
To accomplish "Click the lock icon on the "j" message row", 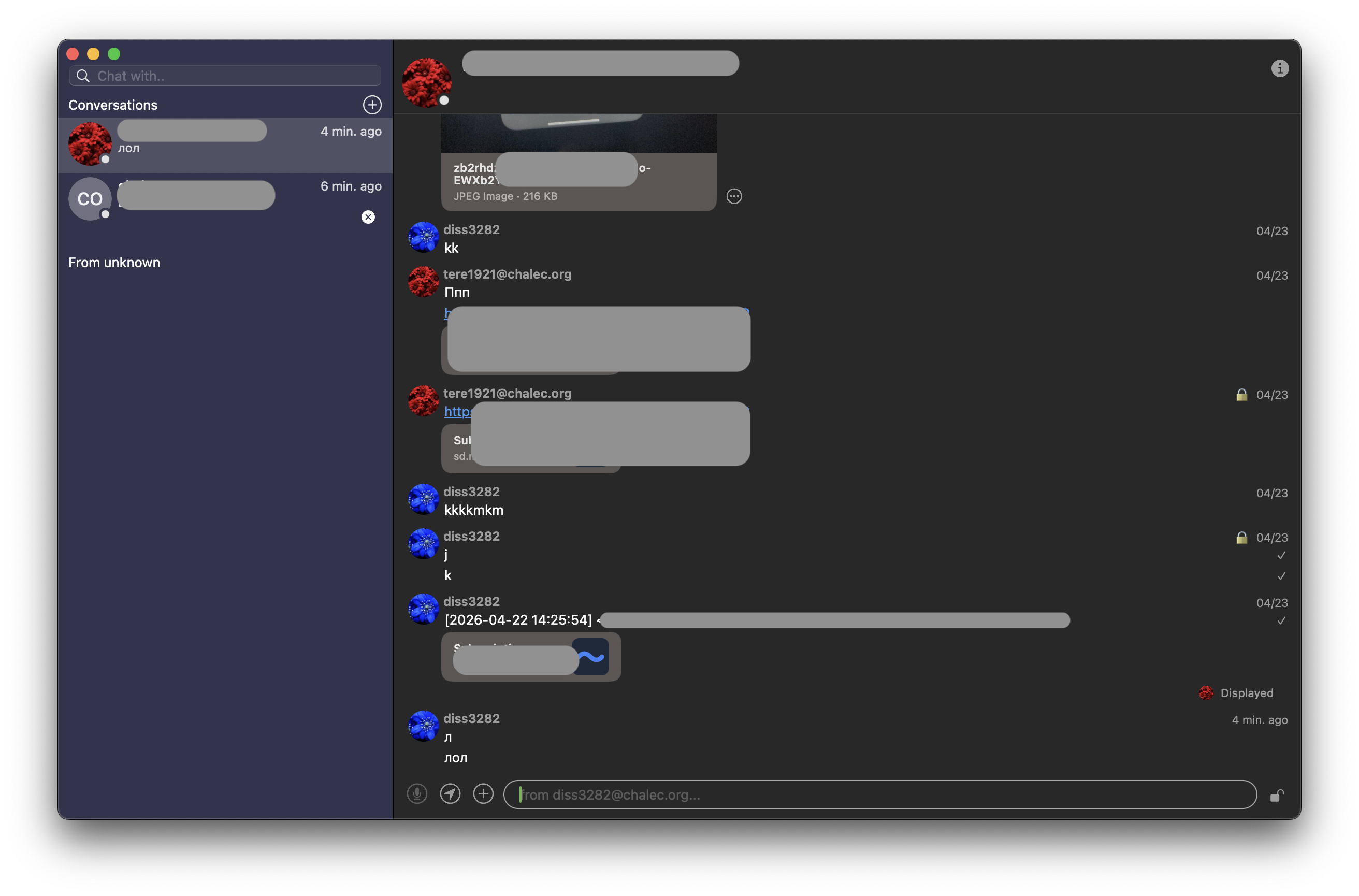I will (x=1241, y=538).
